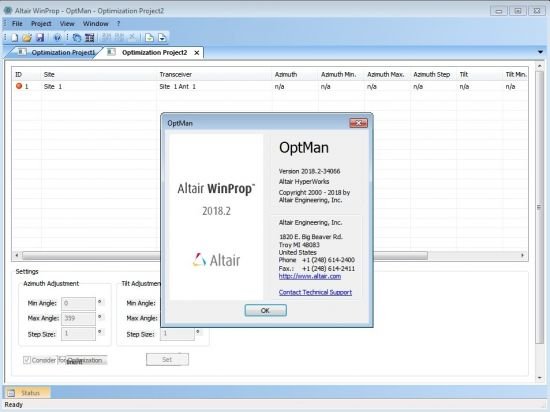Save the project using the floppy disk icon
Viewport: 550px width, 412px height.
tap(40, 38)
